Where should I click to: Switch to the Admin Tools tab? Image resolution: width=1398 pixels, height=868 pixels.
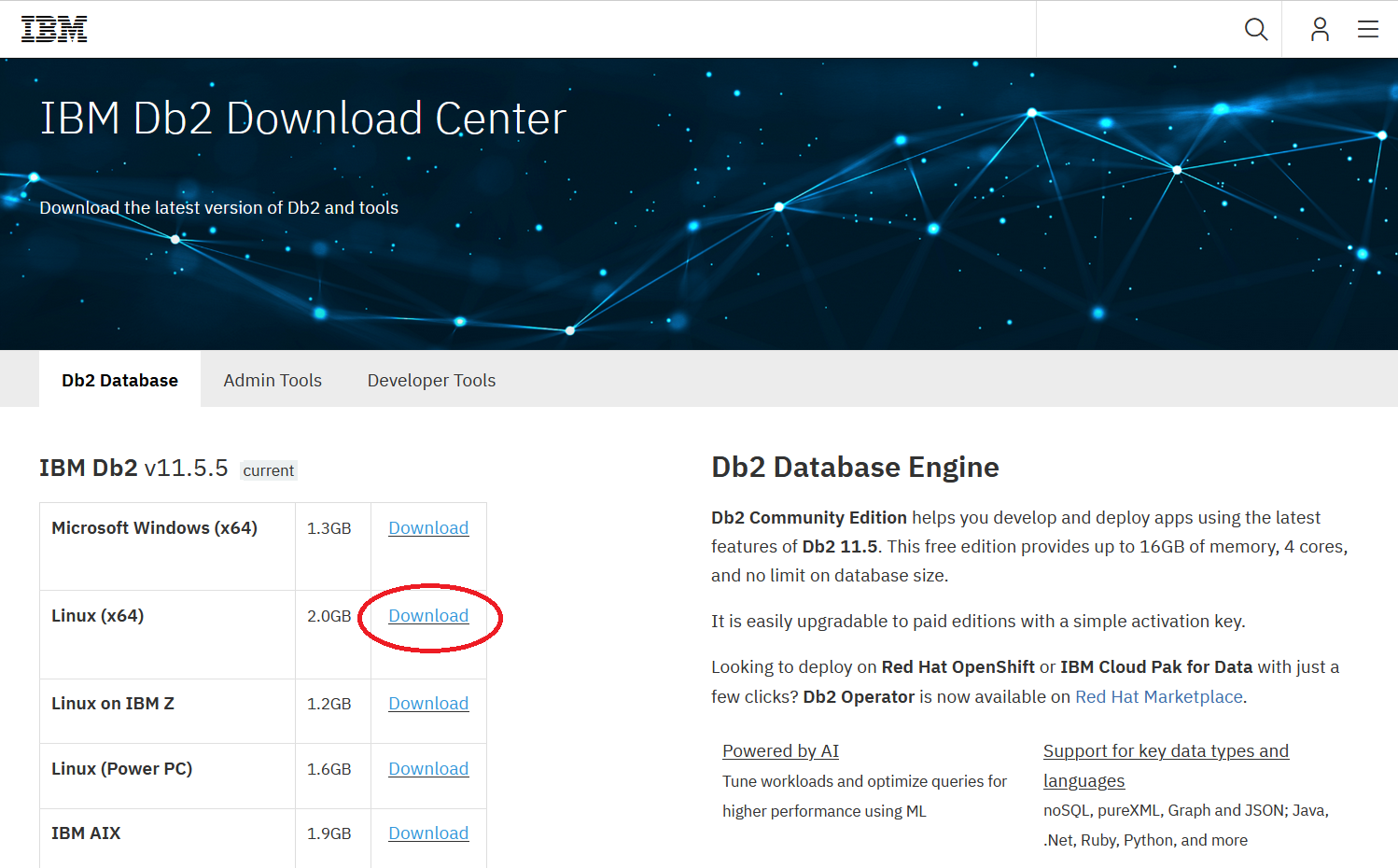pos(273,380)
